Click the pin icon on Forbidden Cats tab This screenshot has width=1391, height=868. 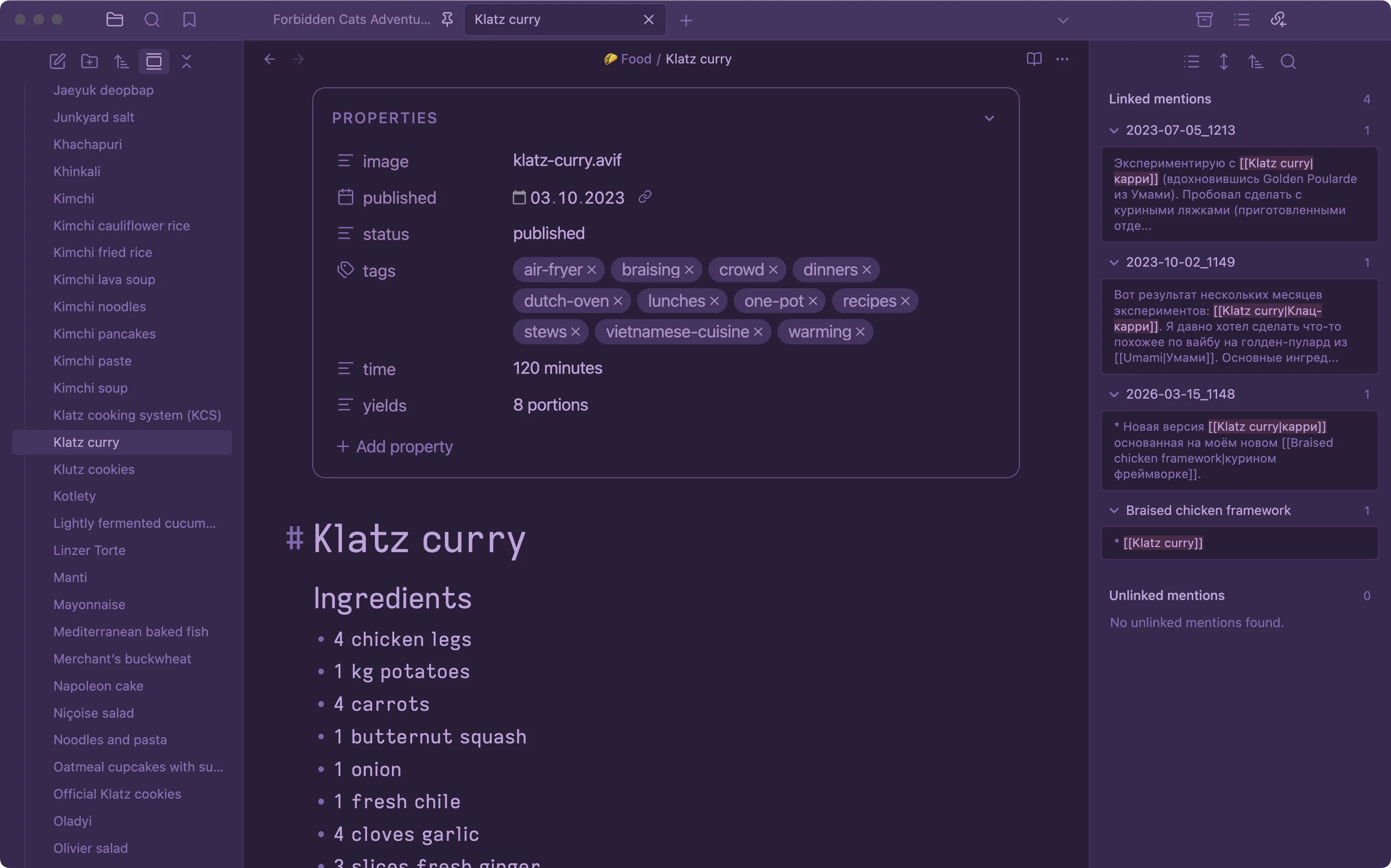448,19
